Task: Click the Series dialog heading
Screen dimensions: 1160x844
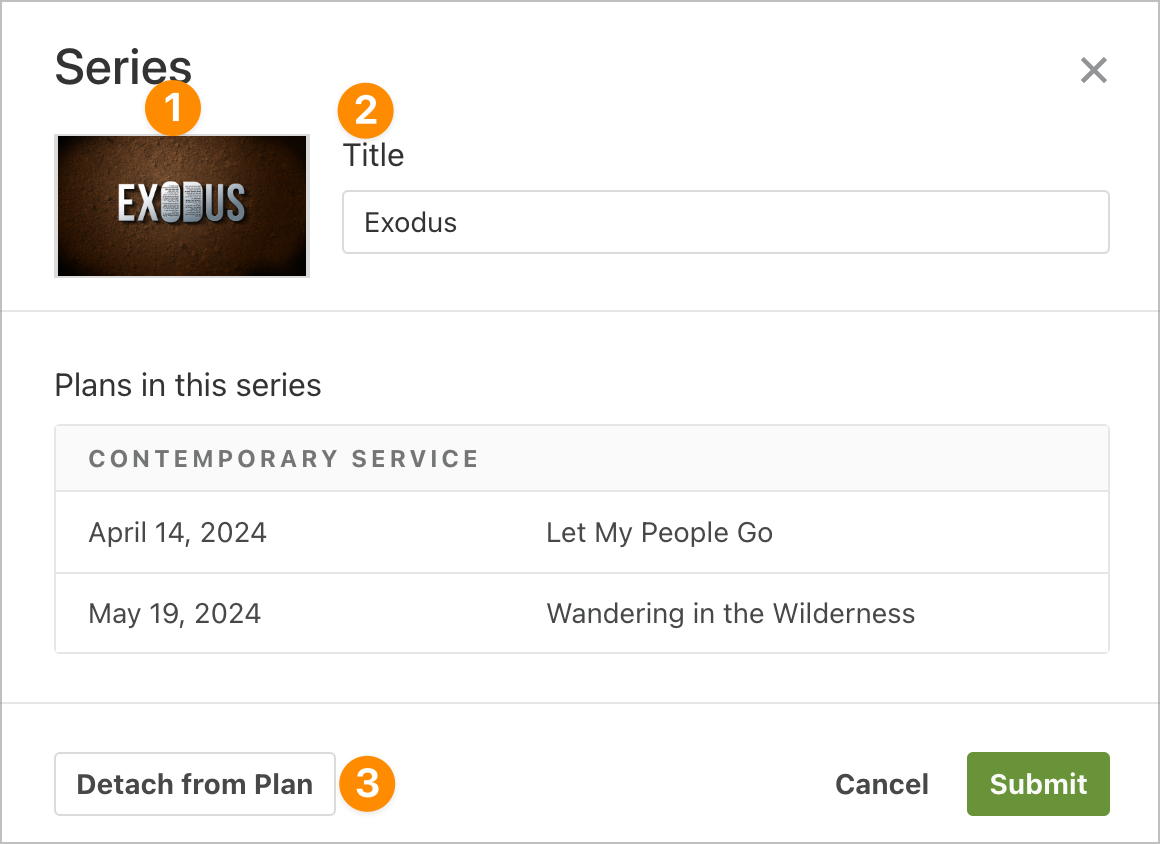Action: [x=124, y=67]
